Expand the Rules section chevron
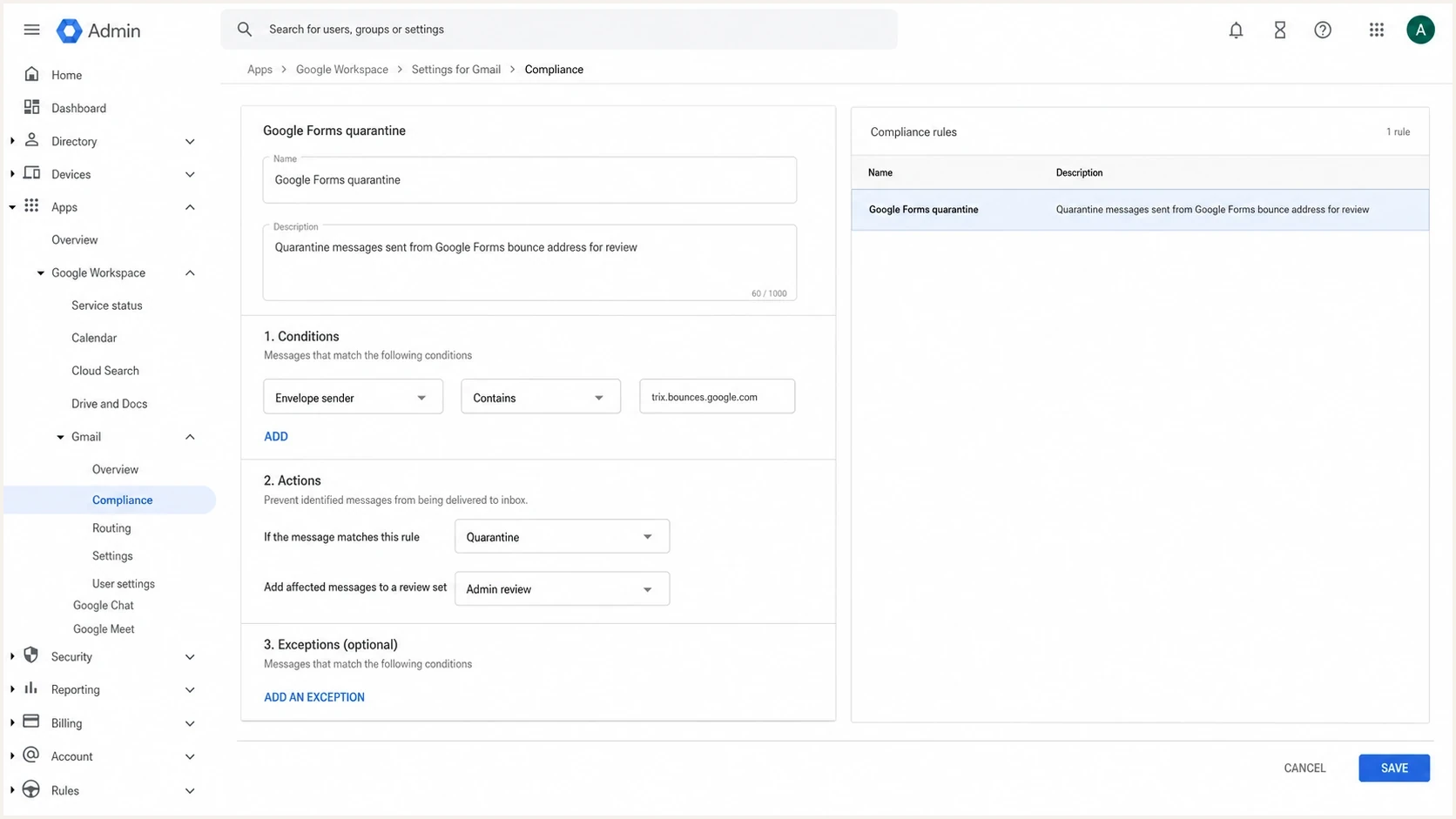1456x819 pixels. 190,790
